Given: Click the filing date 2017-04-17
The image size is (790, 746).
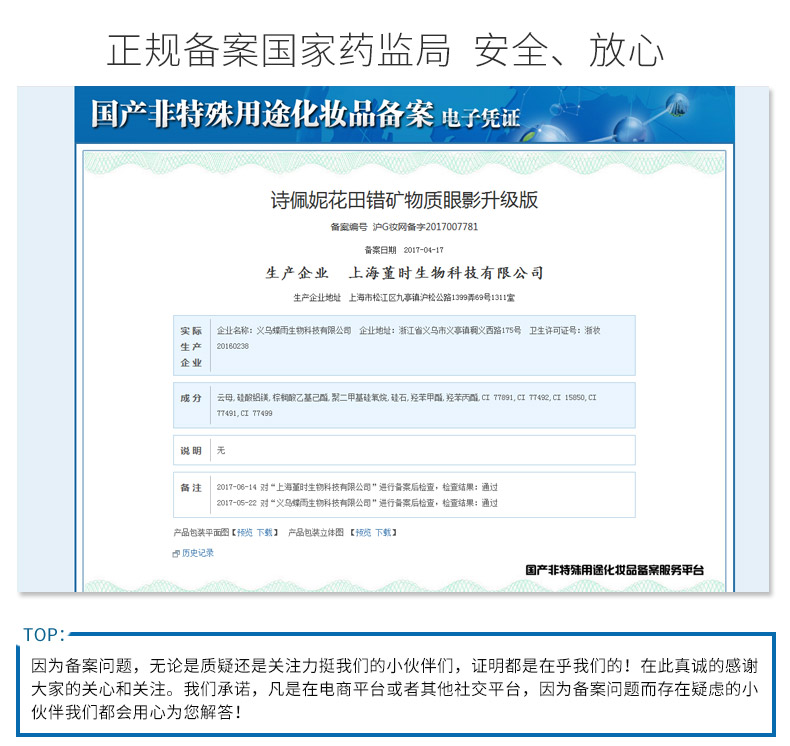Looking at the screenshot, I should click(423, 250).
